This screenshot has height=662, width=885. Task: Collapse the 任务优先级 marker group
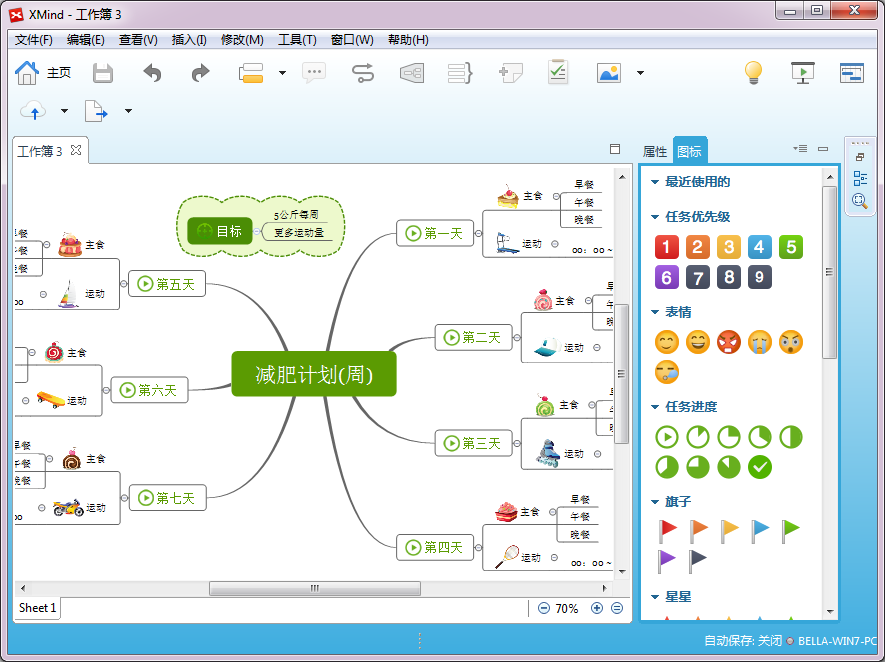(x=655, y=217)
